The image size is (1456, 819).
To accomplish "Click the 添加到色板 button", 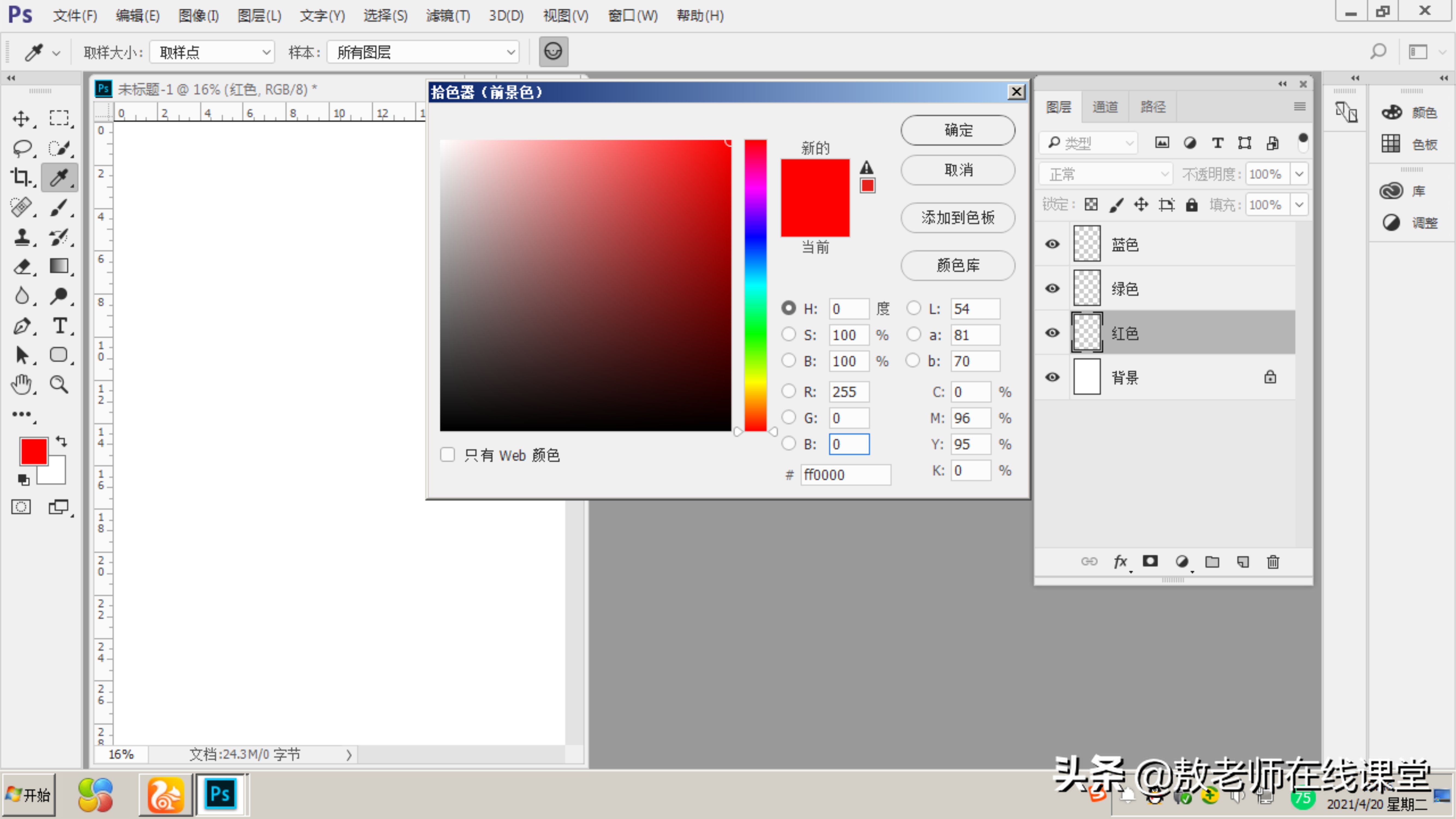I will pyautogui.click(x=958, y=218).
